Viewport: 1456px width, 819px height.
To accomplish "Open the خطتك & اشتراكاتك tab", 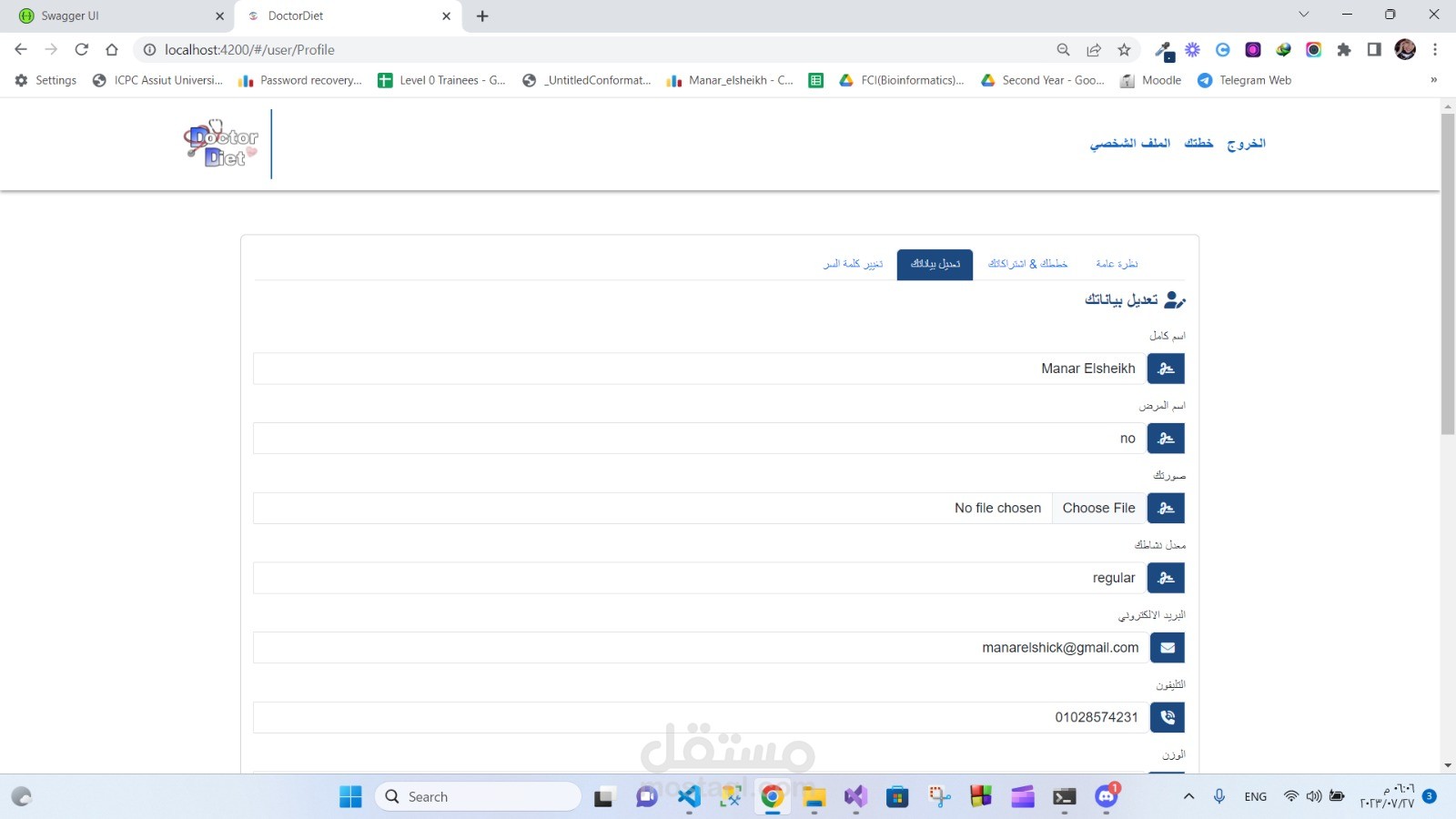I will (x=1027, y=264).
